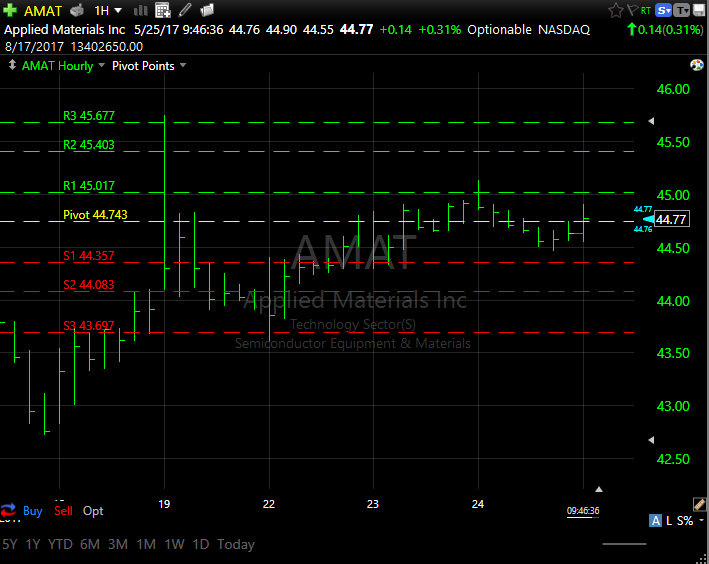The image size is (709, 564).
Task: Click the up-down reorder arrows by AMAT Hourly
Action: [x=12, y=65]
